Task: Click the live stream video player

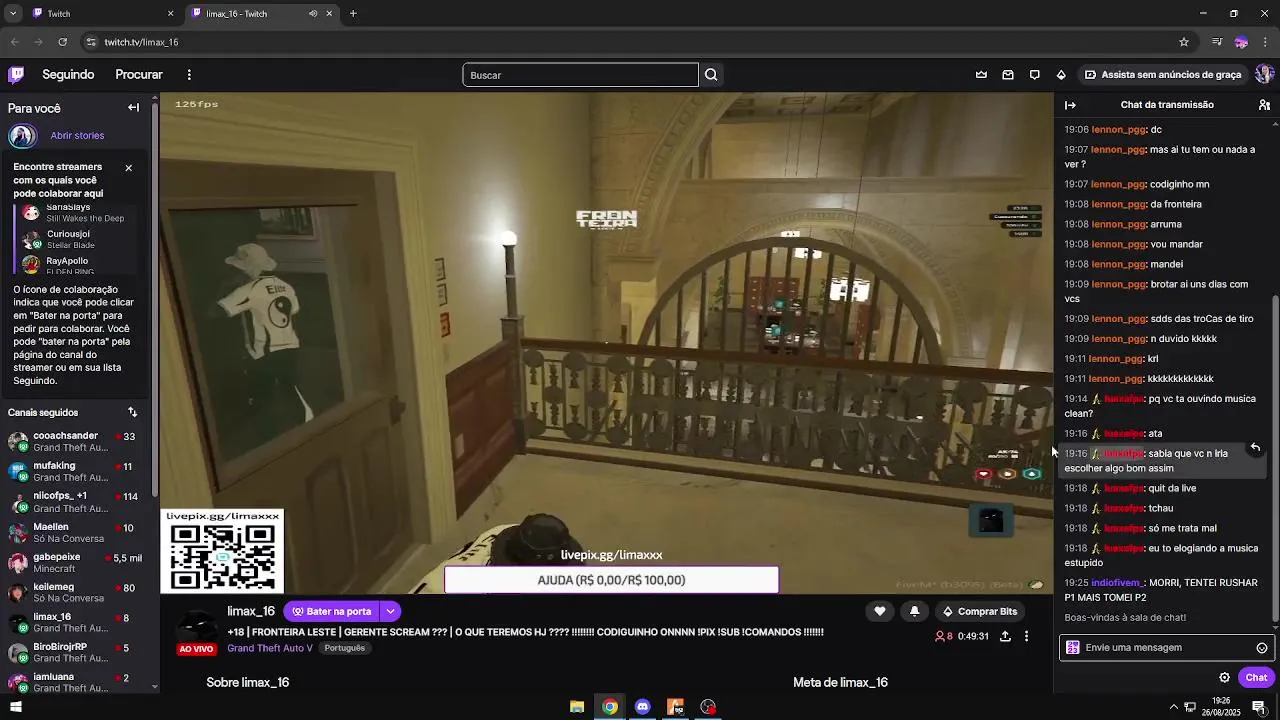Action: pos(607,343)
